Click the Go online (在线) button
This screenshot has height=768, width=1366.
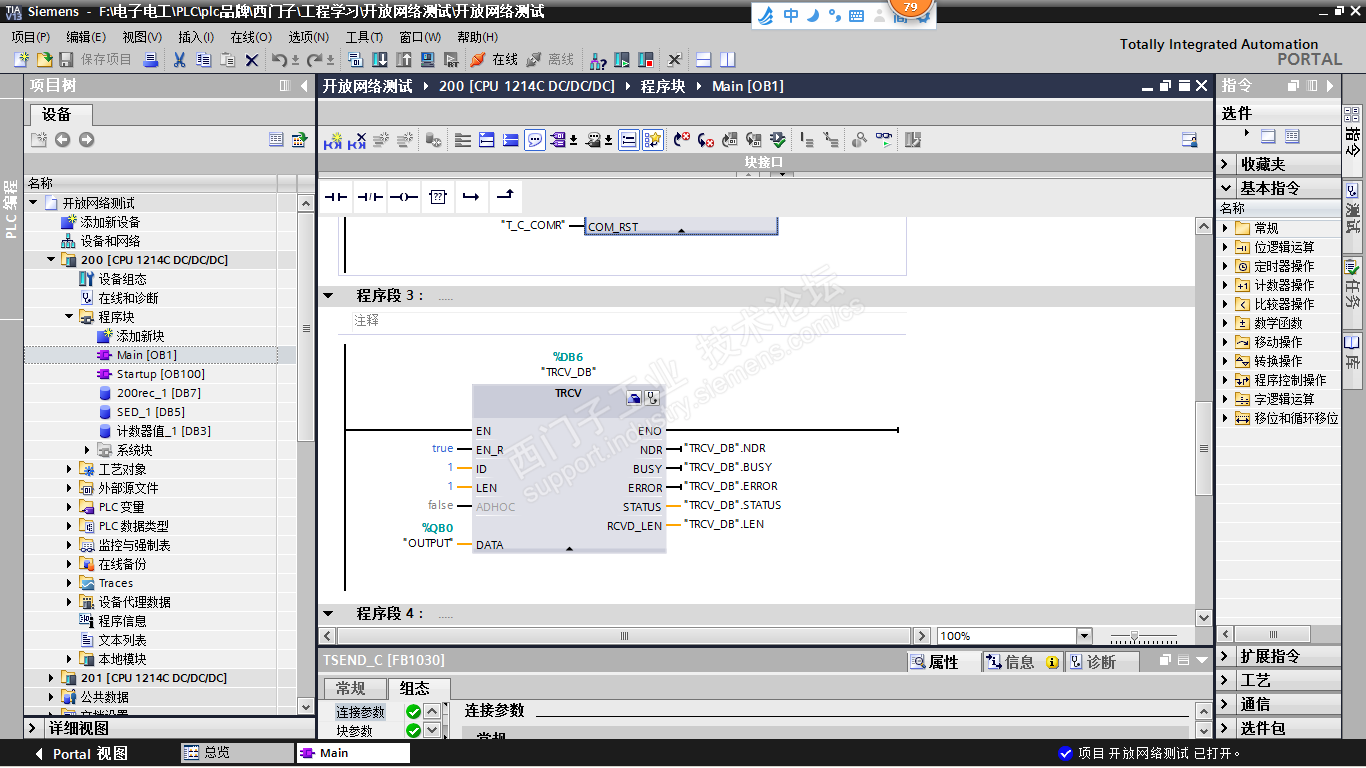494,60
